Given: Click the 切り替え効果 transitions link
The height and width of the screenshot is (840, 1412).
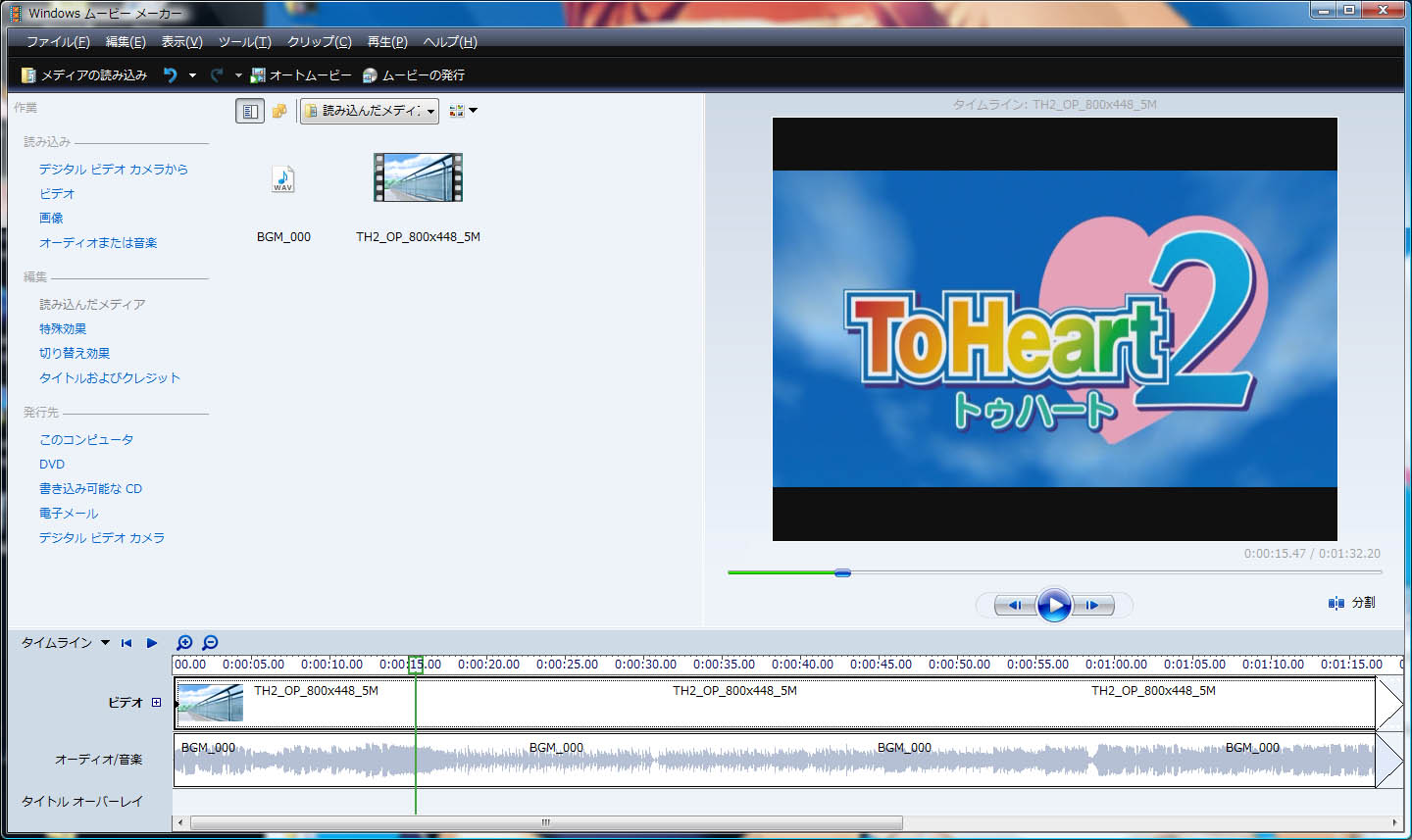Looking at the screenshot, I should click(75, 353).
